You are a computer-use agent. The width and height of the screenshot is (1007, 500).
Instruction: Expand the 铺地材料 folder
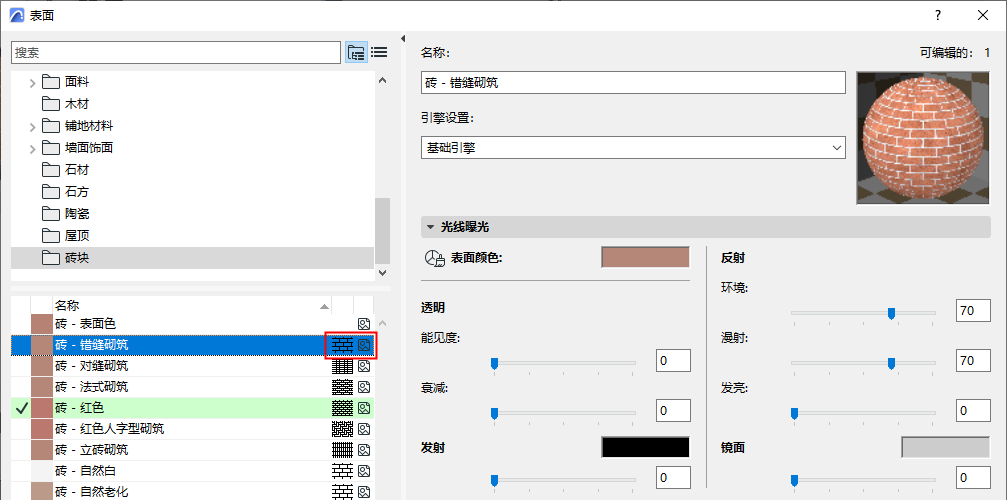tap(33, 126)
